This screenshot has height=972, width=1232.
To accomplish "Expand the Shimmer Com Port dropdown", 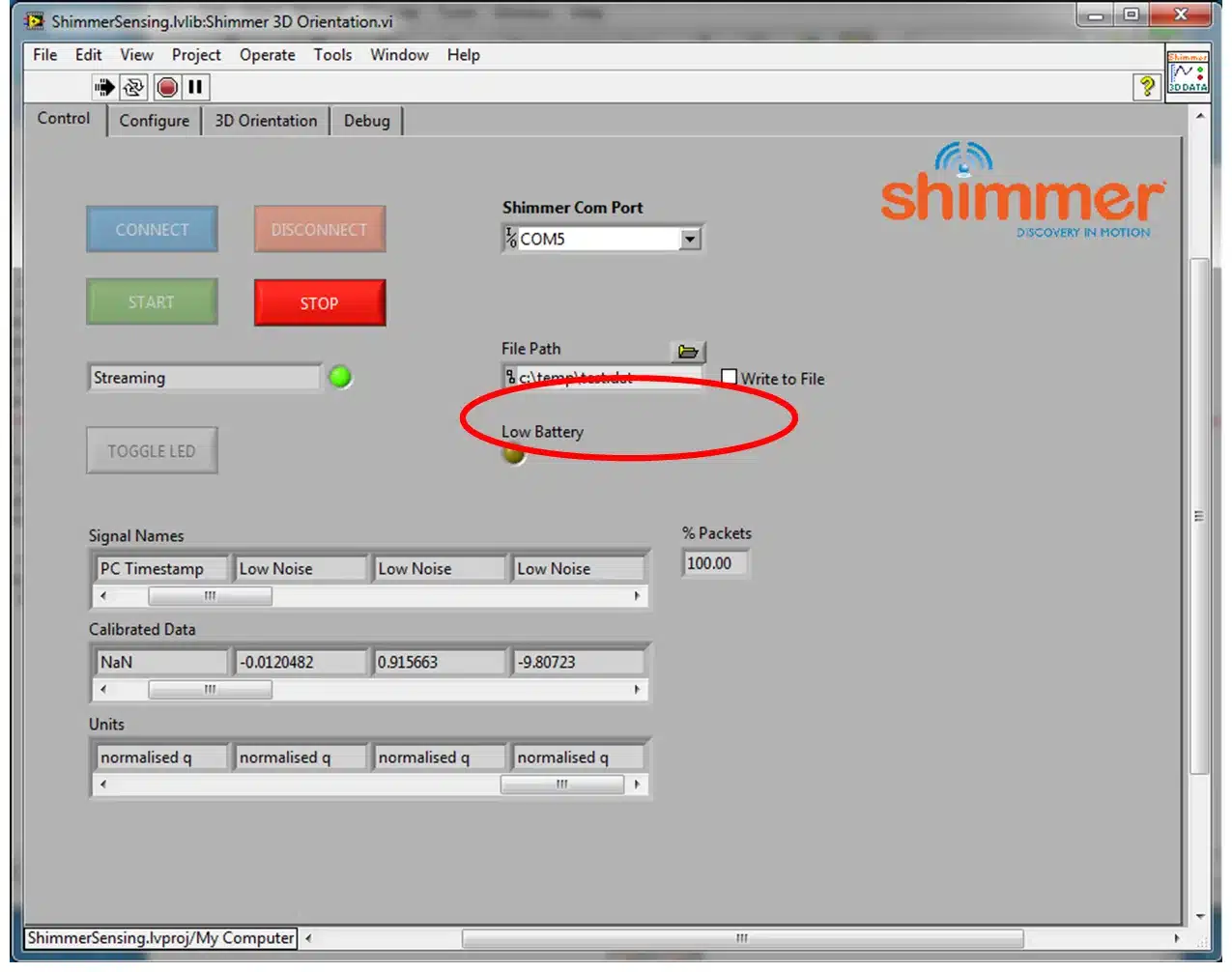I will click(x=690, y=239).
